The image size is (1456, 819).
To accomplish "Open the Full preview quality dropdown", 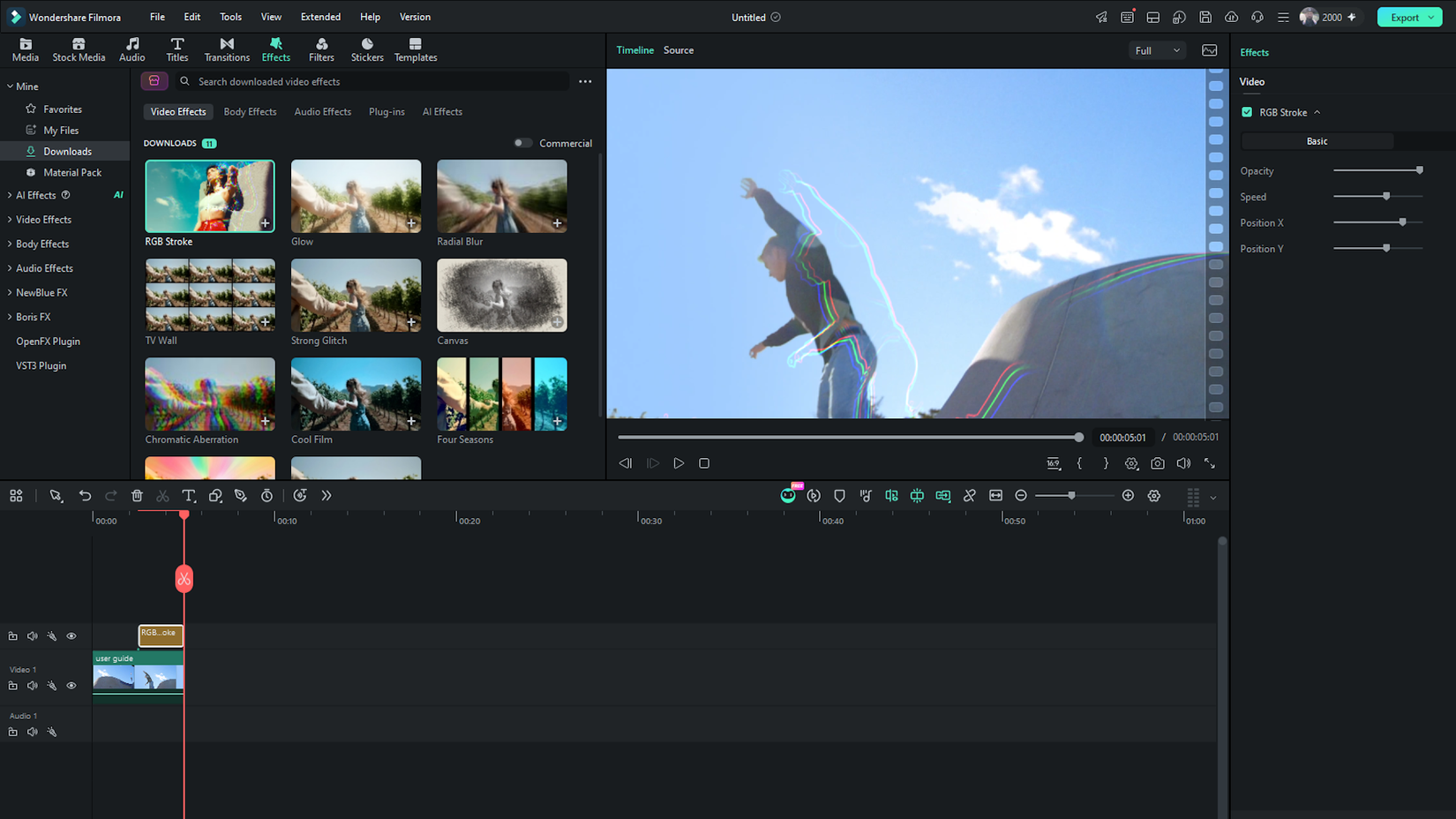I will [1157, 50].
